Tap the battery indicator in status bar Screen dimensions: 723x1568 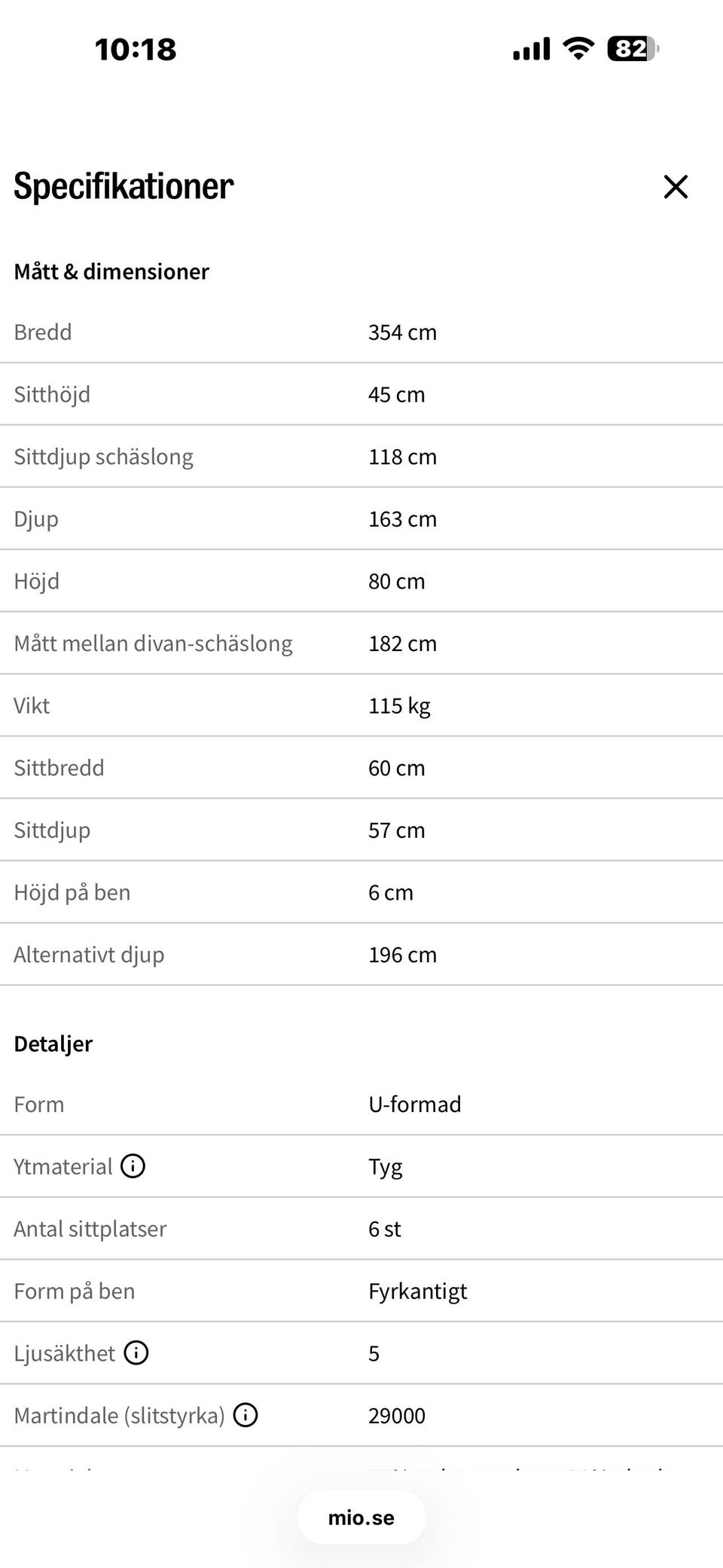tap(633, 49)
